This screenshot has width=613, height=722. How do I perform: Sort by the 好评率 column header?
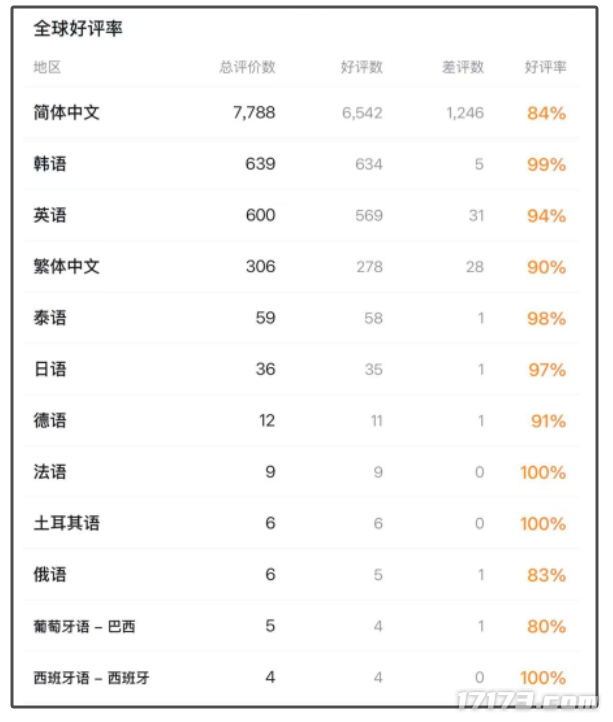point(545,68)
